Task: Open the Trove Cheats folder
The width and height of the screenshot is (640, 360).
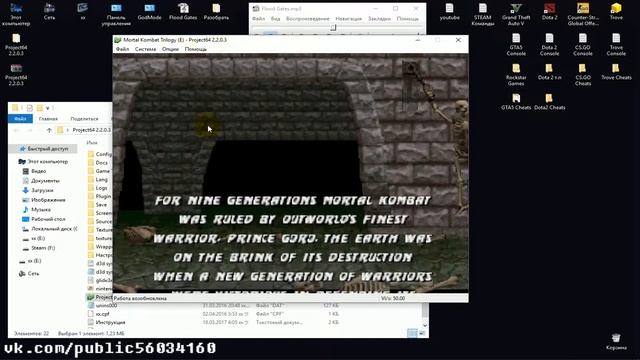Action: pyautogui.click(x=616, y=71)
